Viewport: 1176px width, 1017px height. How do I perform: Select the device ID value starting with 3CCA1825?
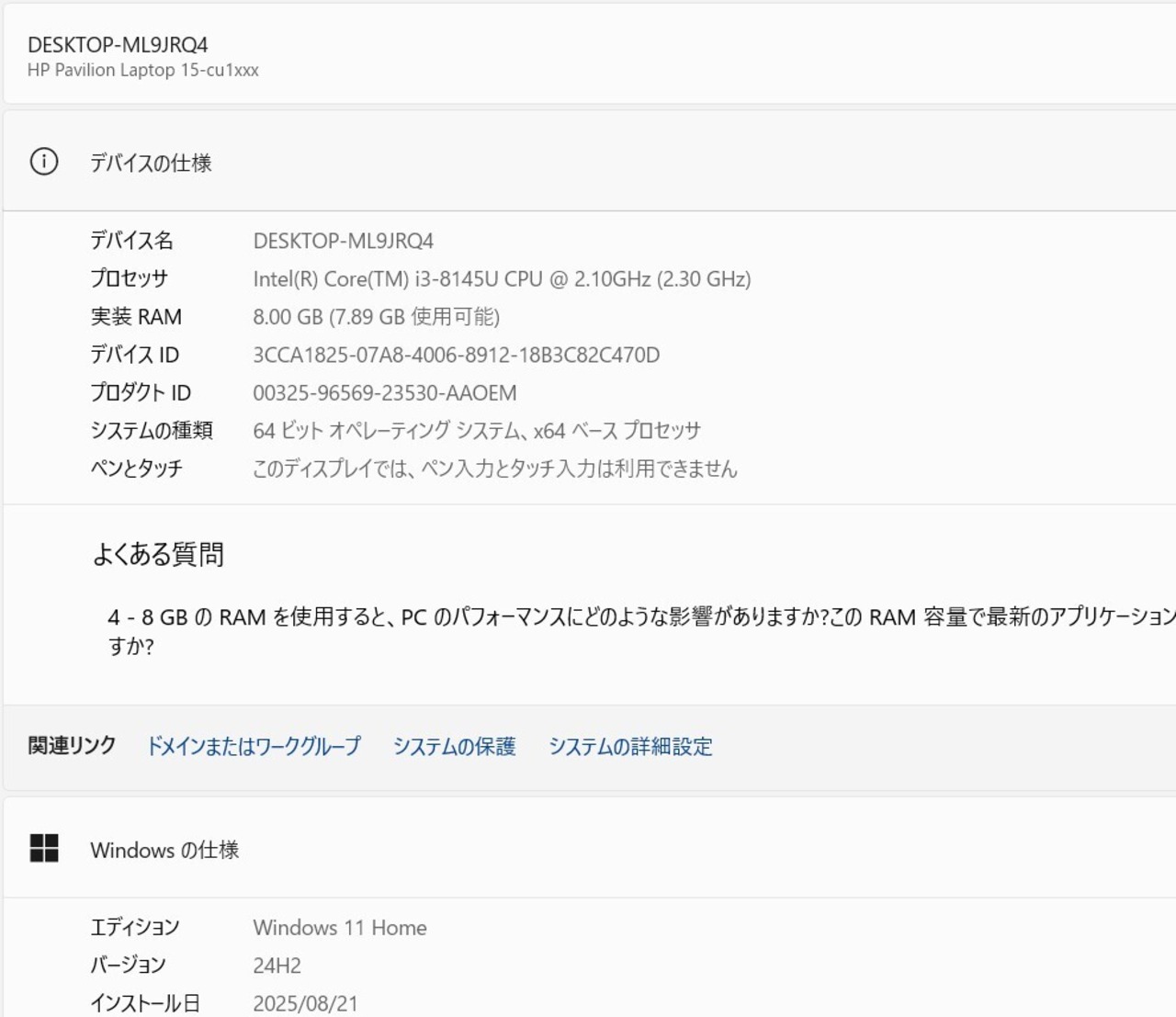click(x=457, y=356)
